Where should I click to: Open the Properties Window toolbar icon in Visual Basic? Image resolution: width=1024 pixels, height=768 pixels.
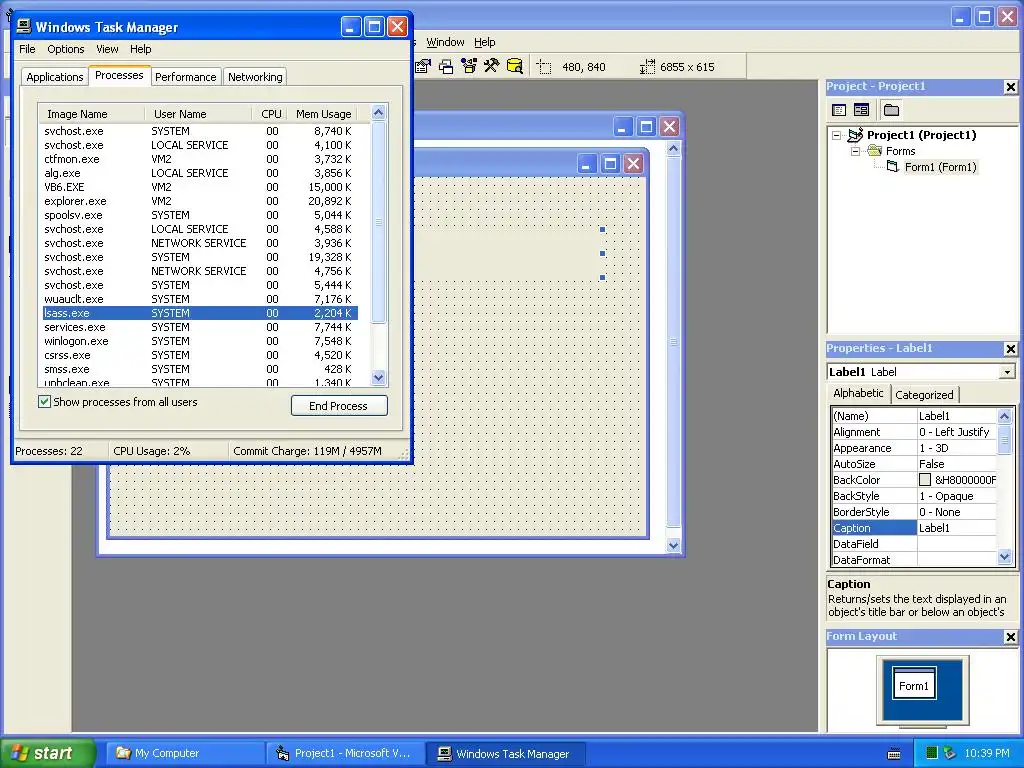point(423,66)
